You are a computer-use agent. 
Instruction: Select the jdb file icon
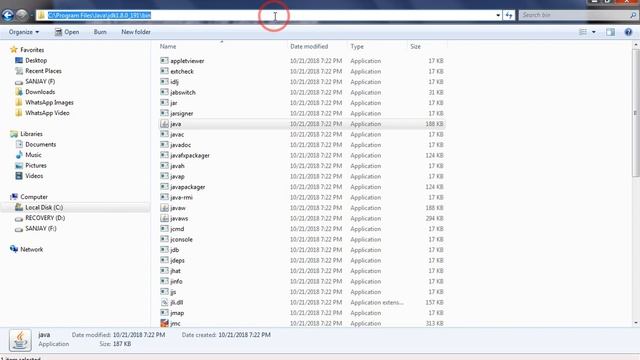[164, 250]
